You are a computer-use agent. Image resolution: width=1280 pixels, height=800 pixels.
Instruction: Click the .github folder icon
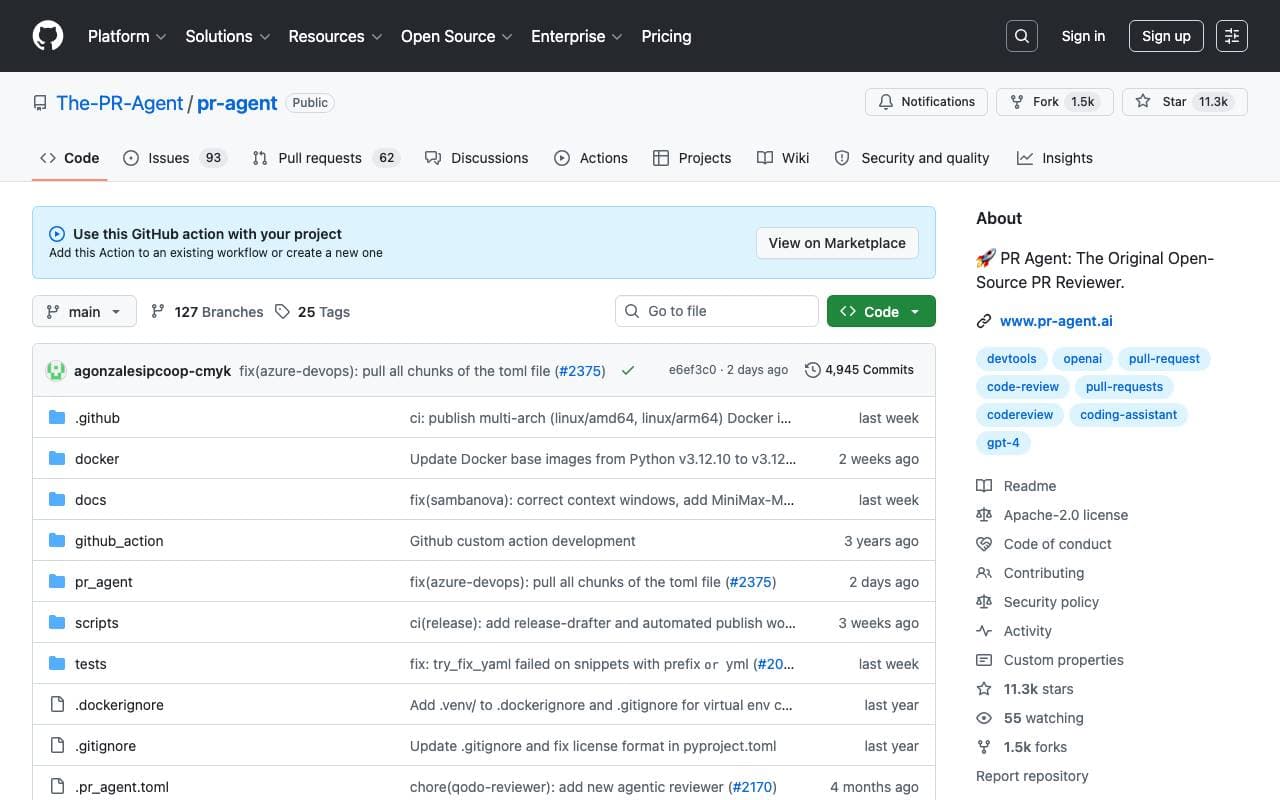pyautogui.click(x=57, y=418)
